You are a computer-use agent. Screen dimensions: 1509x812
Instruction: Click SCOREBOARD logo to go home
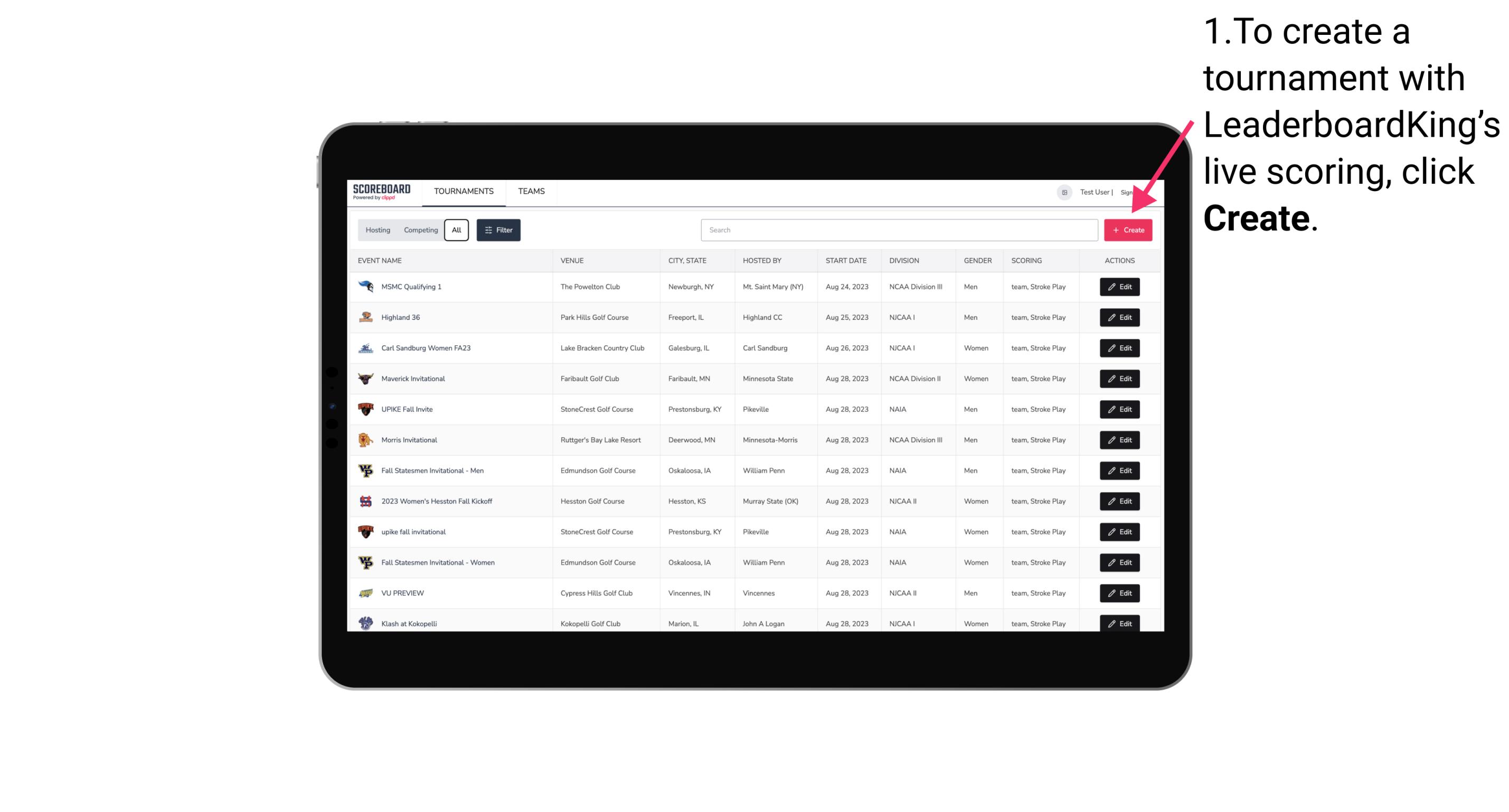(383, 191)
